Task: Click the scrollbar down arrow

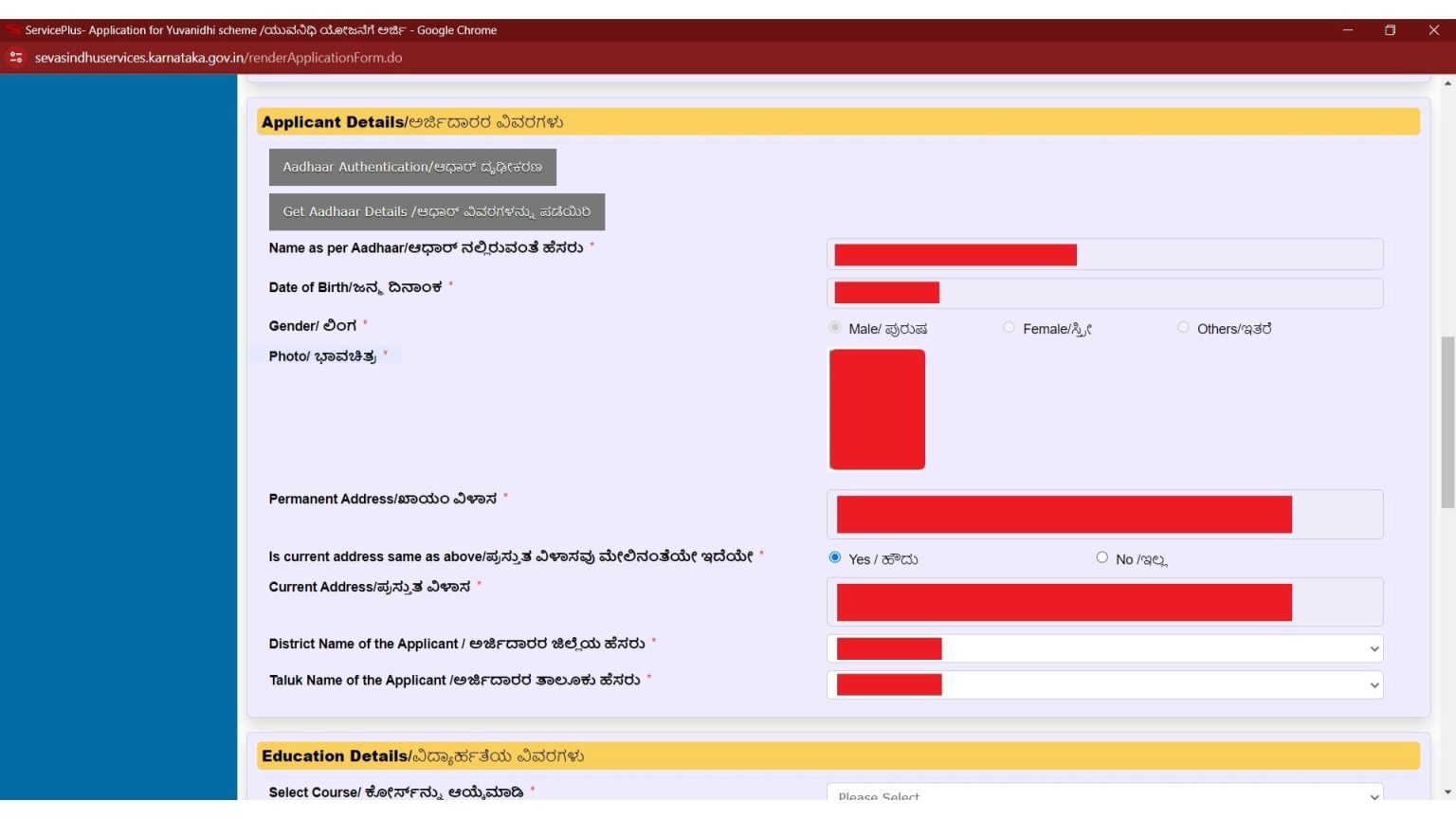Action: click(1447, 792)
